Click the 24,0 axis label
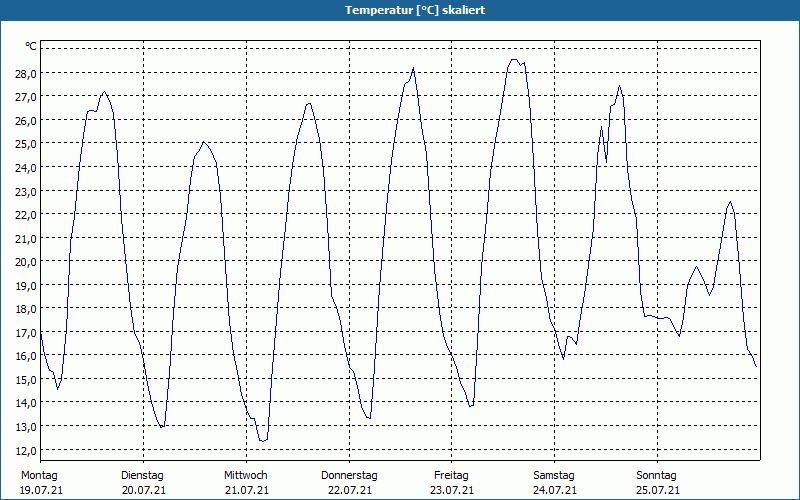 pyautogui.click(x=26, y=168)
